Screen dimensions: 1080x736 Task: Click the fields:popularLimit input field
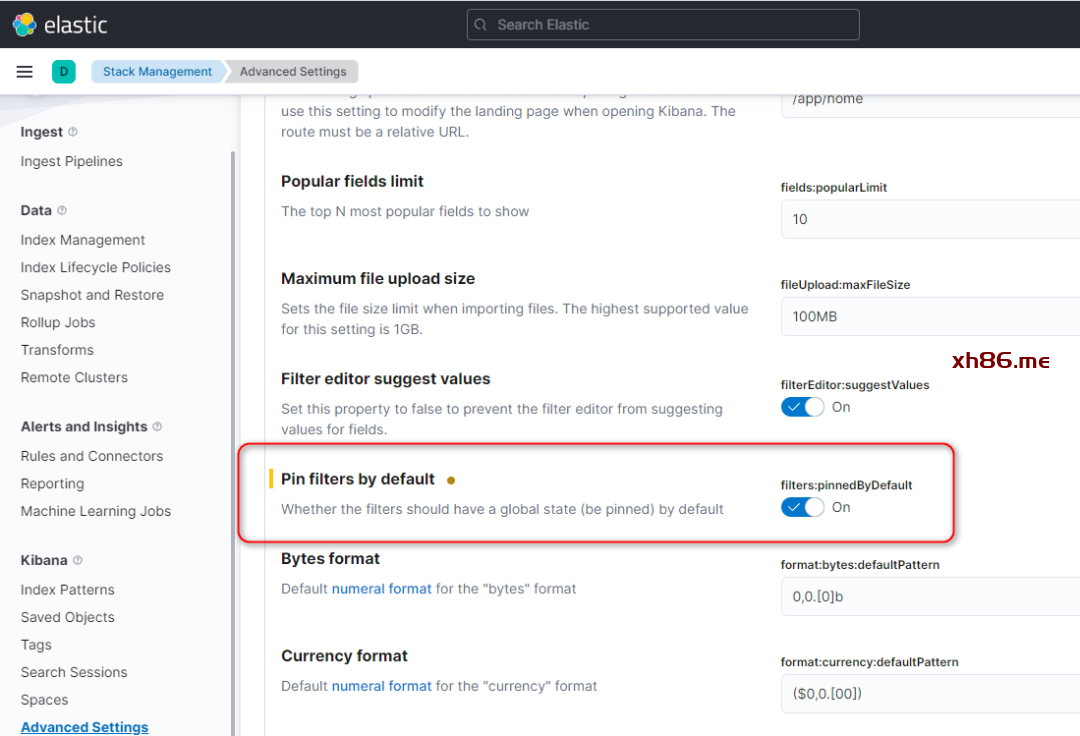[930, 219]
